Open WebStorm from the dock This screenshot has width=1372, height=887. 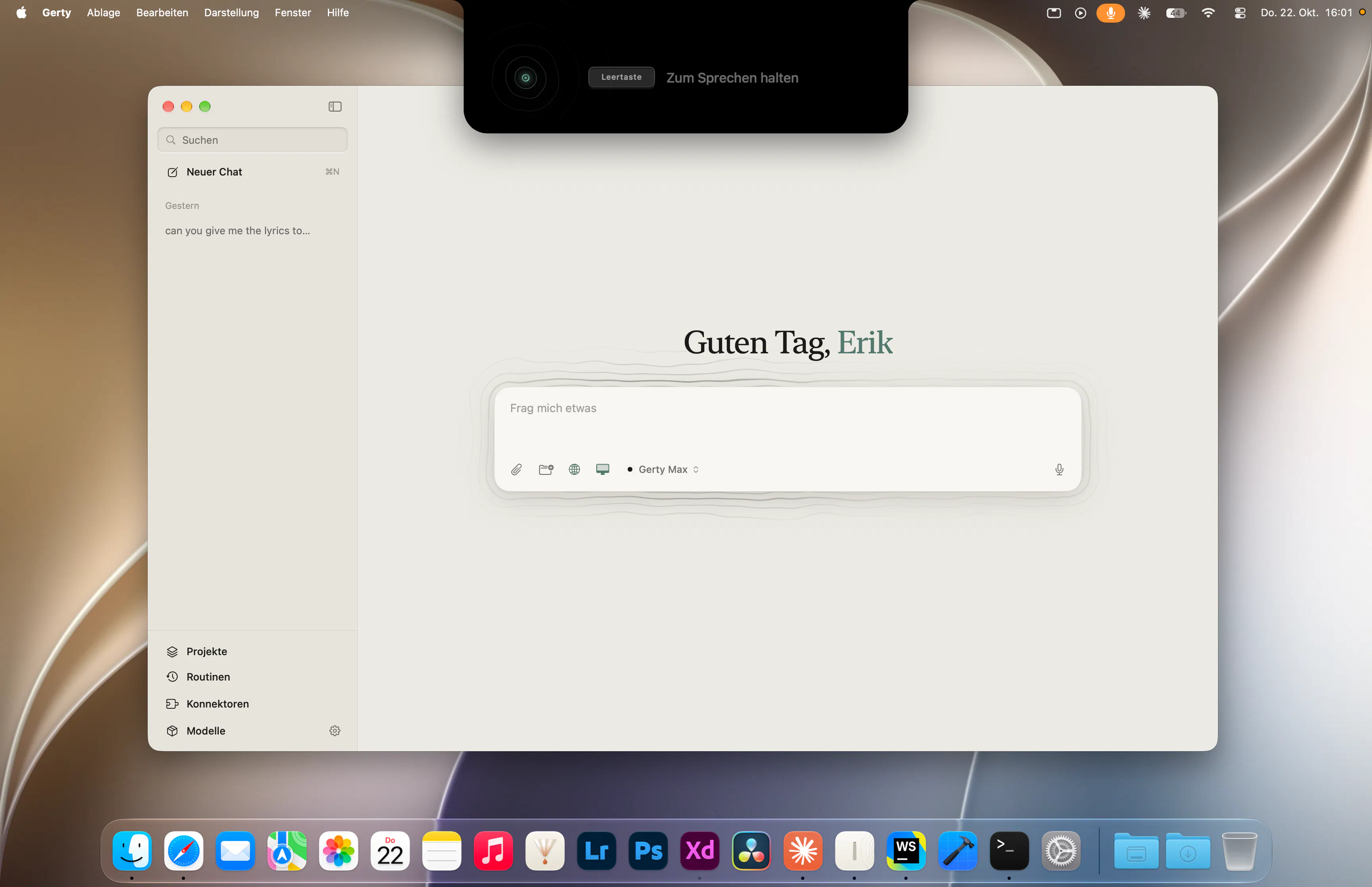(x=906, y=851)
